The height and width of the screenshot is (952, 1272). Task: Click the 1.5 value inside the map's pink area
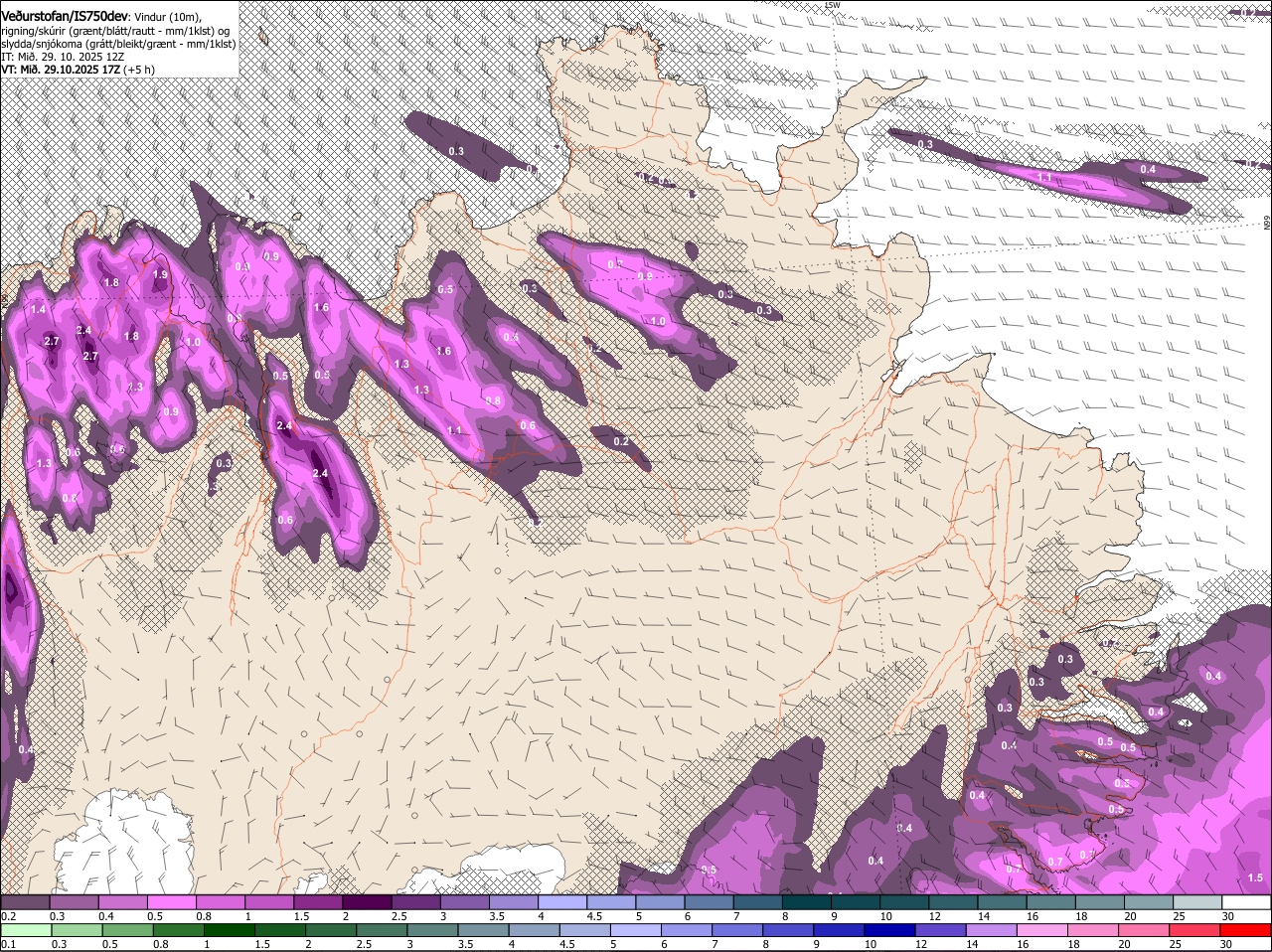1255,877
